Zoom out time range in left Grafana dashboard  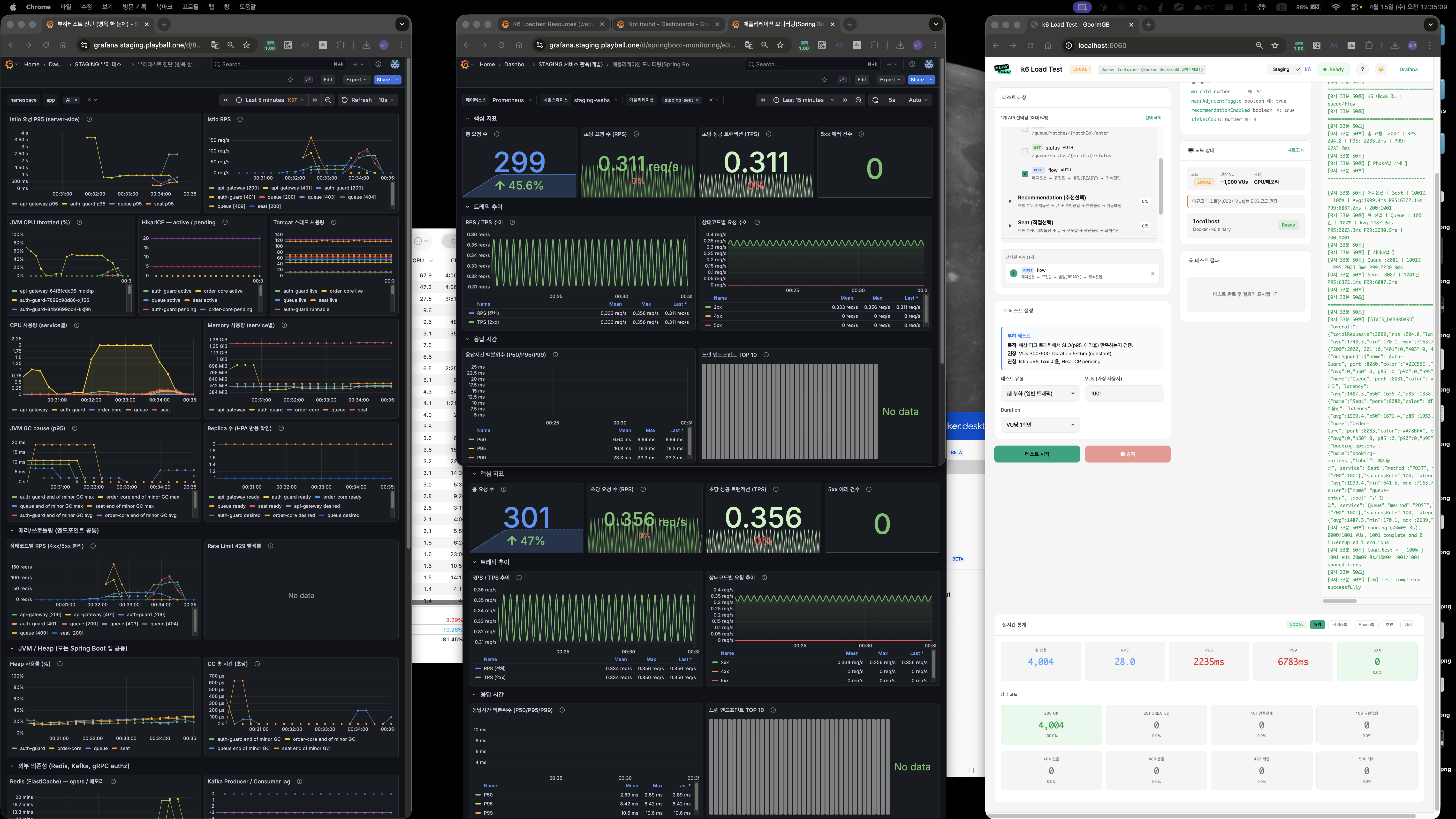(328, 100)
